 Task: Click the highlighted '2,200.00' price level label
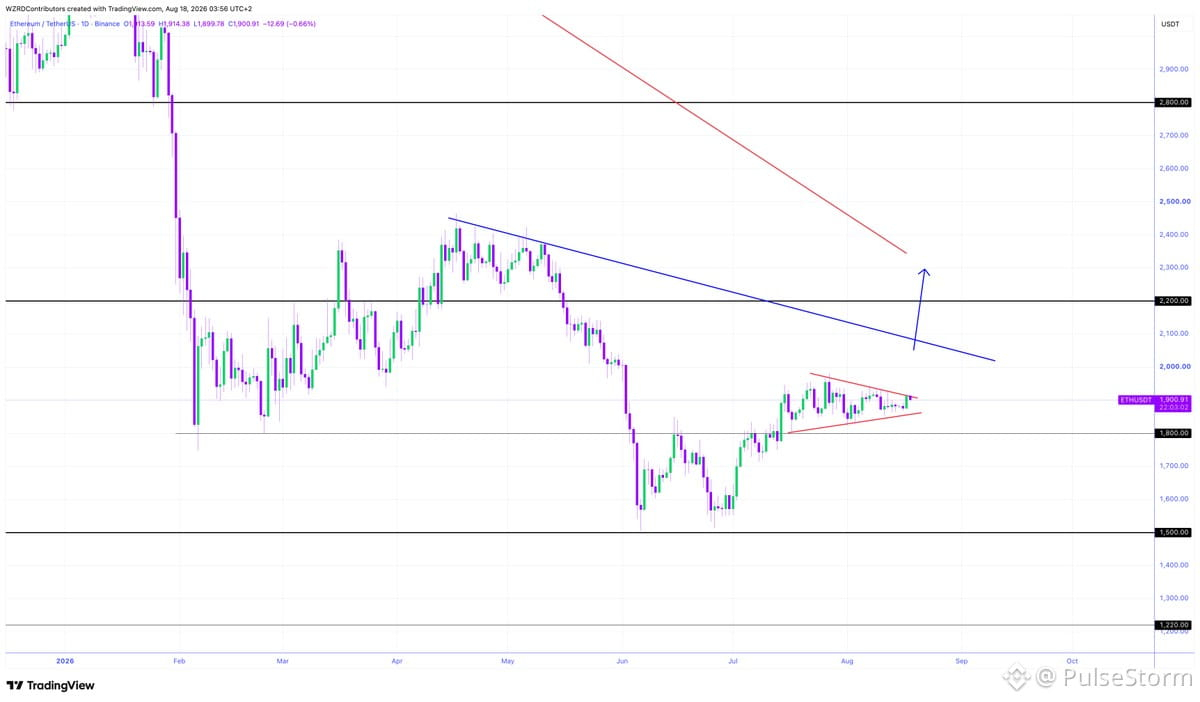coord(1172,300)
